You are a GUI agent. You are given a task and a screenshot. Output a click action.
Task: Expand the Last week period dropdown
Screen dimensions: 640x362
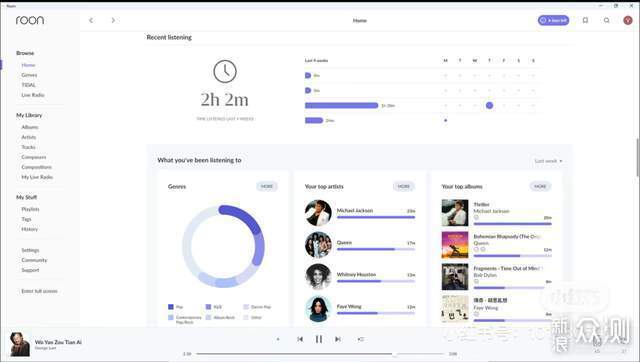pos(548,161)
